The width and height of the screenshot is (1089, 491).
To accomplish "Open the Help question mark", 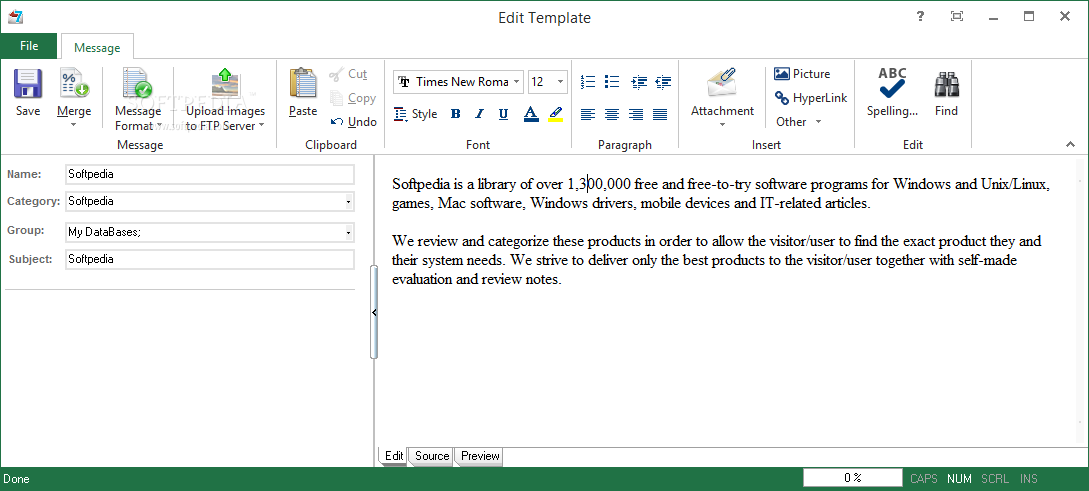I will click(x=920, y=17).
